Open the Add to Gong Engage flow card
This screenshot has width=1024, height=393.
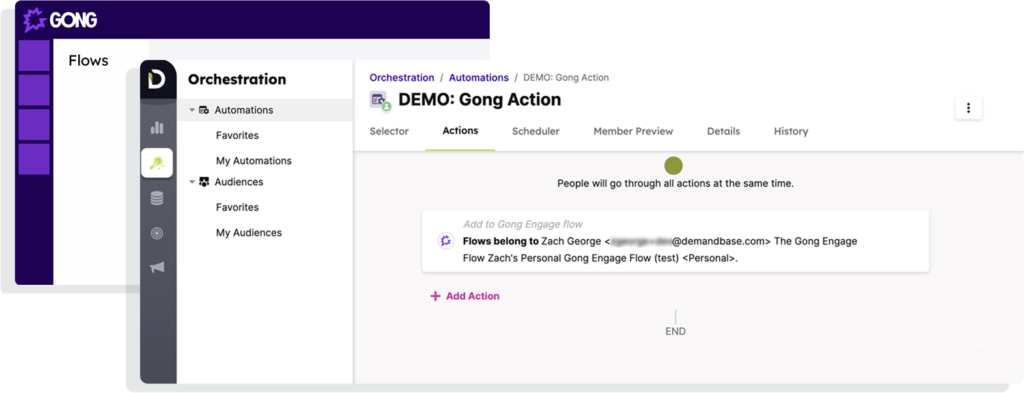click(x=675, y=242)
